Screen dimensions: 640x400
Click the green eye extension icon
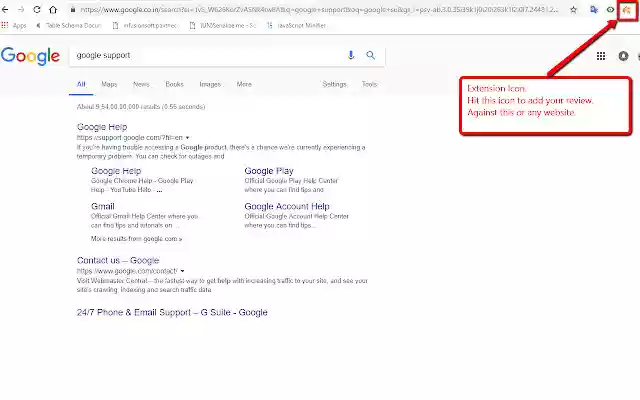pos(610,9)
